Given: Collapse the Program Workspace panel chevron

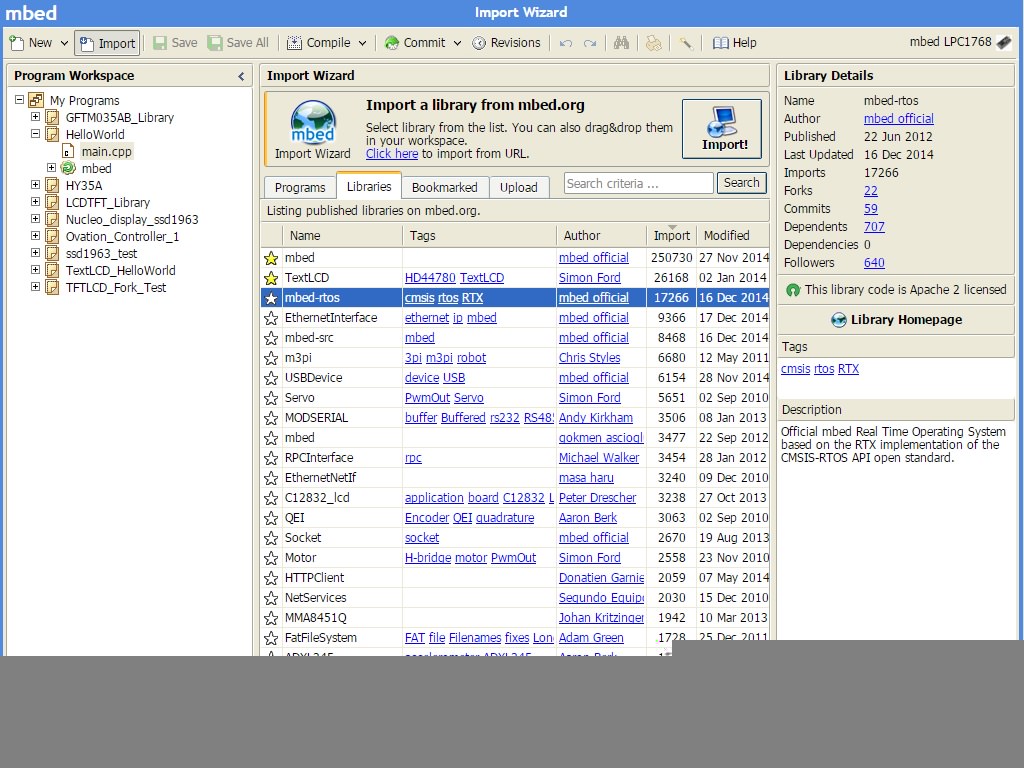Looking at the screenshot, I should [x=241, y=76].
